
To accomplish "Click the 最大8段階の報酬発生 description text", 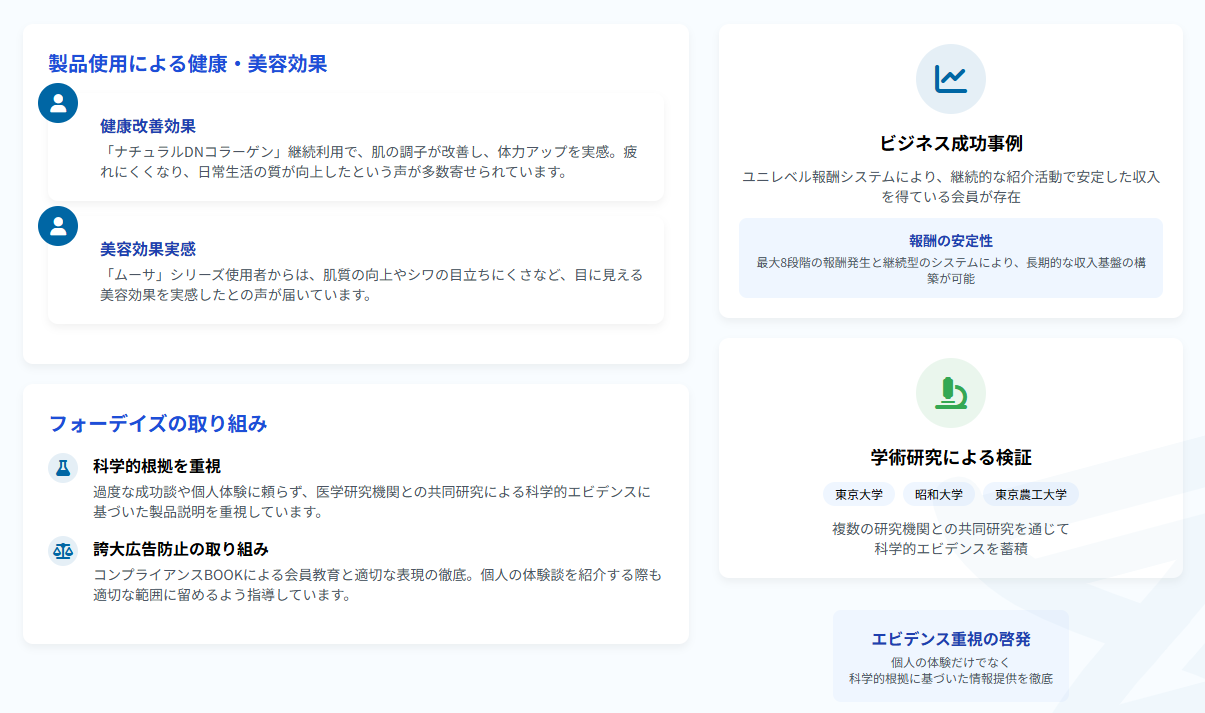I will pyautogui.click(x=951, y=271).
